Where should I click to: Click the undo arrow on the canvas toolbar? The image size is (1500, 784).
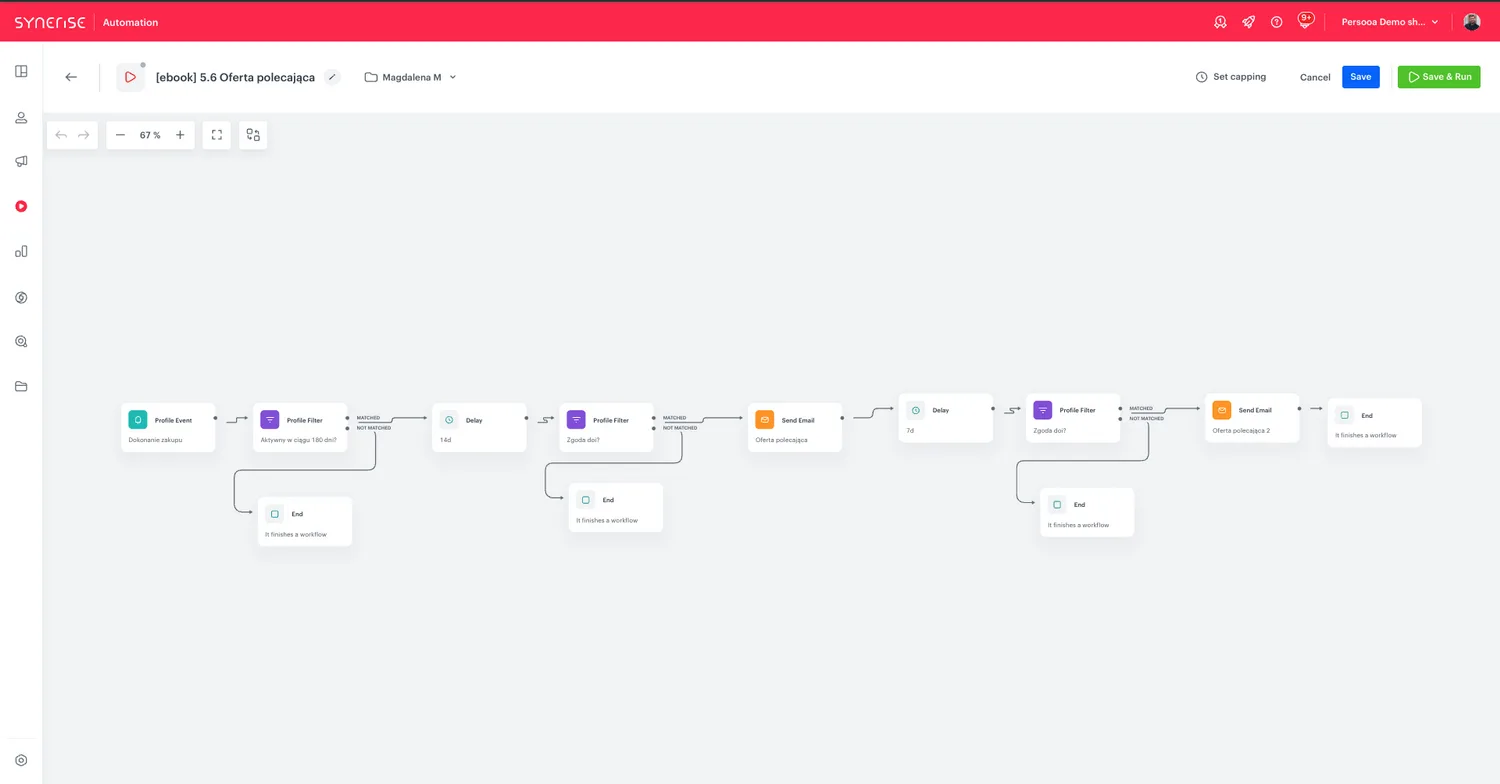[61, 135]
